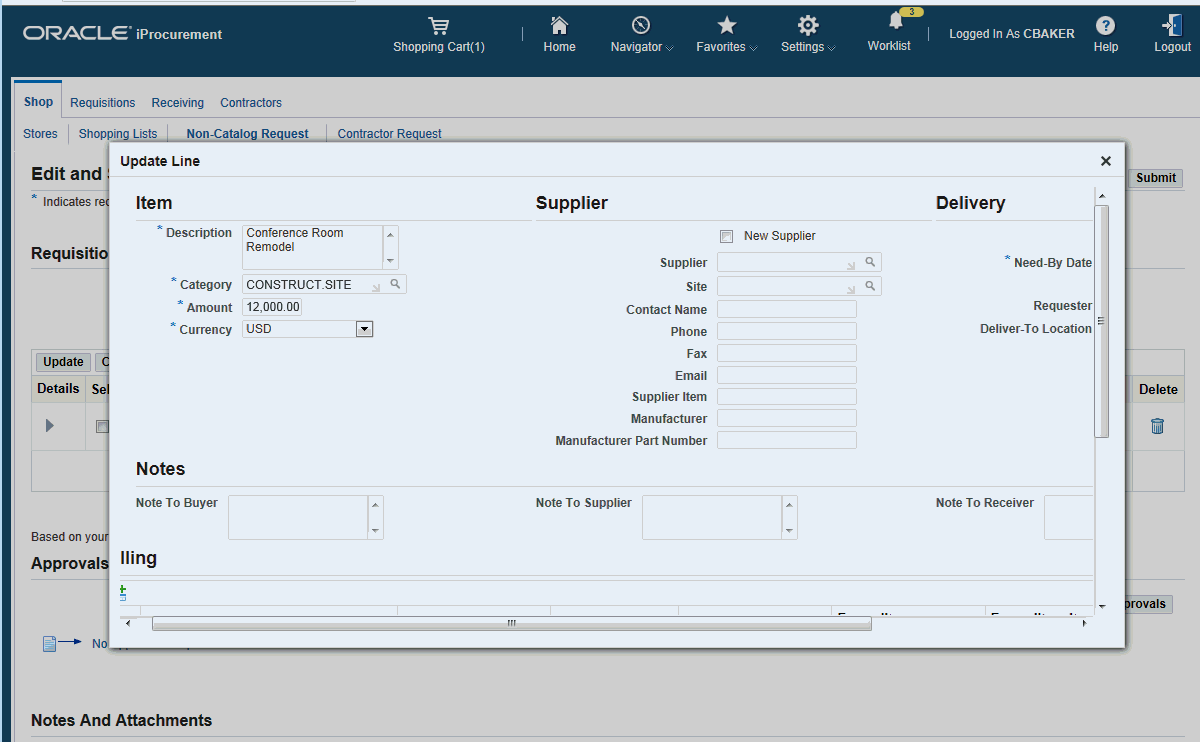Image resolution: width=1200 pixels, height=742 pixels.
Task: Click the Site search magnifier icon
Action: (x=871, y=286)
